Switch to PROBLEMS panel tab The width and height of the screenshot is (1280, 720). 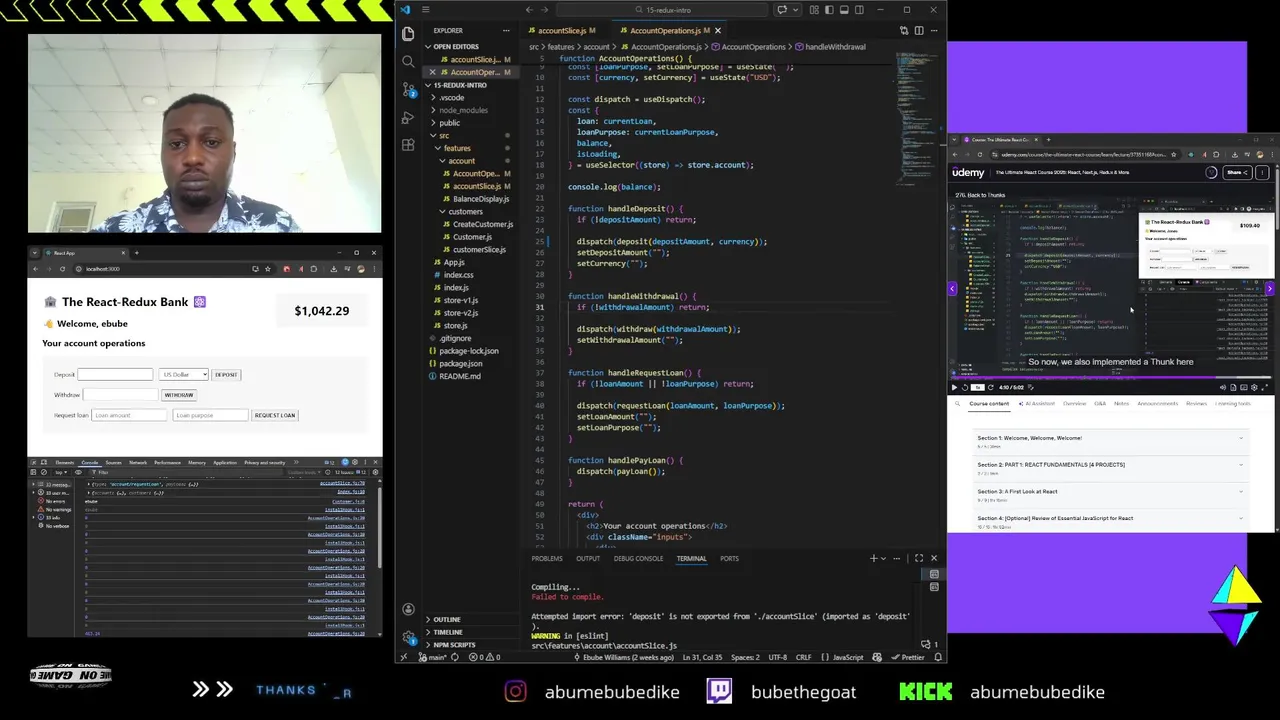(547, 558)
